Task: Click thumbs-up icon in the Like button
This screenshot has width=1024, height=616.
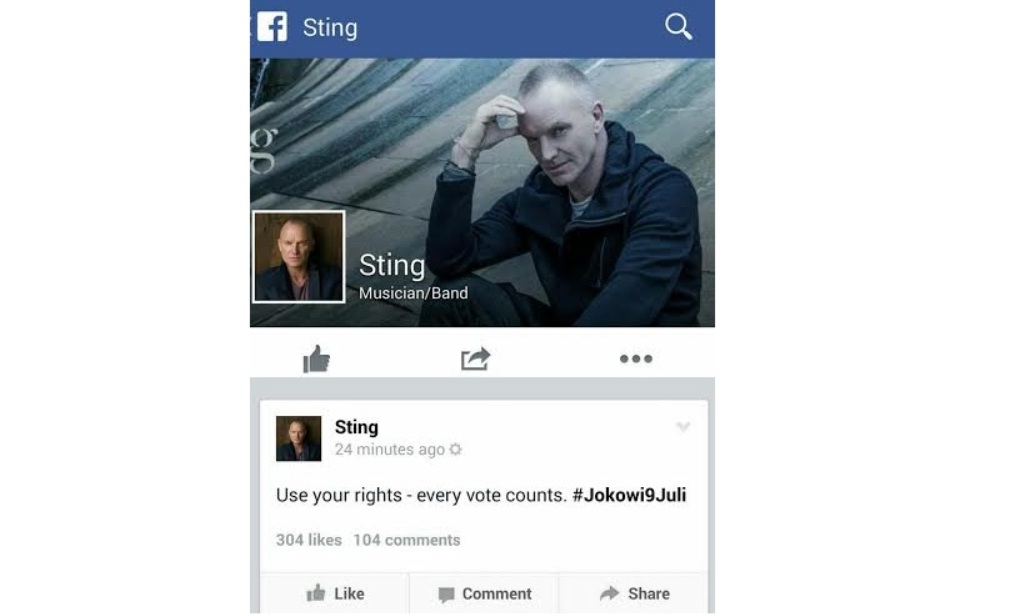Action: (x=316, y=592)
